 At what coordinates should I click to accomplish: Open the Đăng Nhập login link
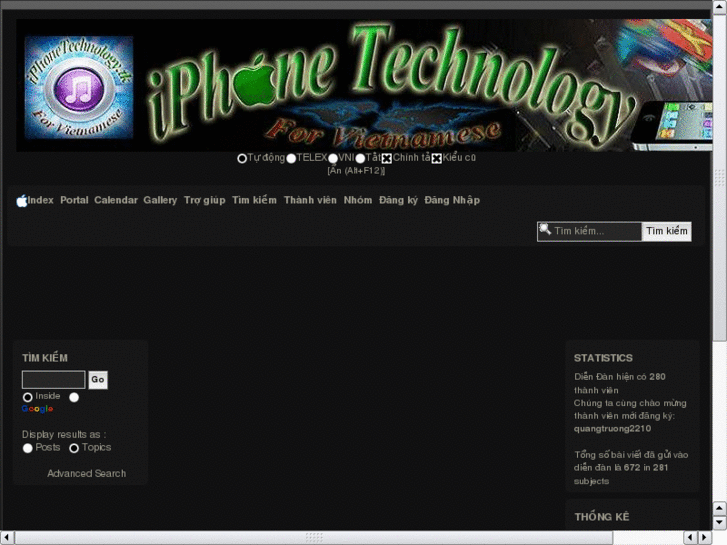pyautogui.click(x=452, y=200)
